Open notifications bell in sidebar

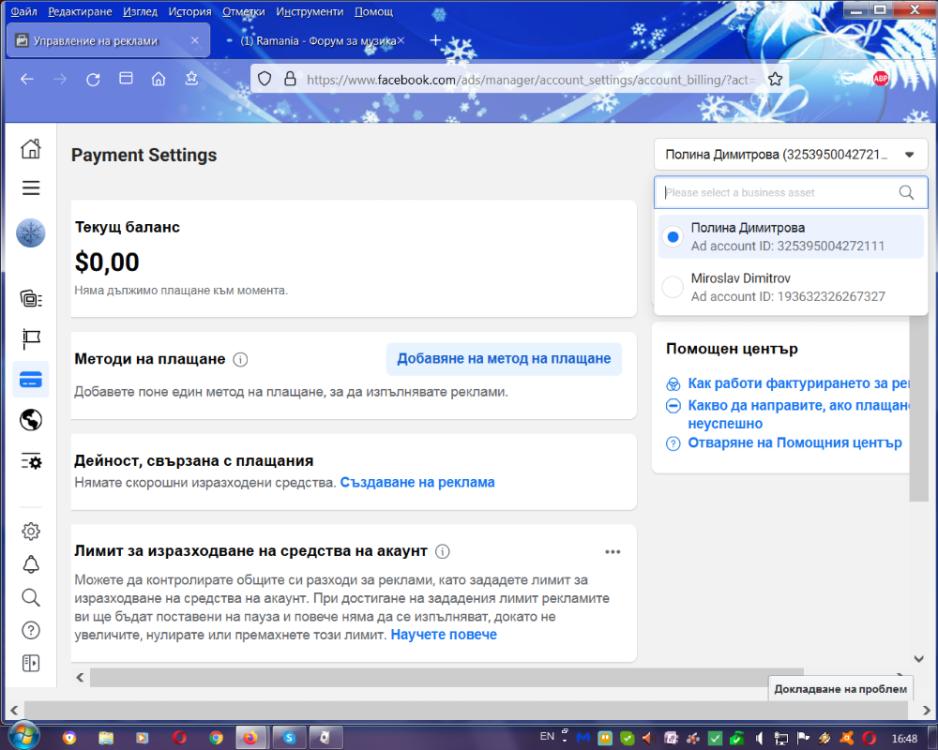pyautogui.click(x=31, y=564)
